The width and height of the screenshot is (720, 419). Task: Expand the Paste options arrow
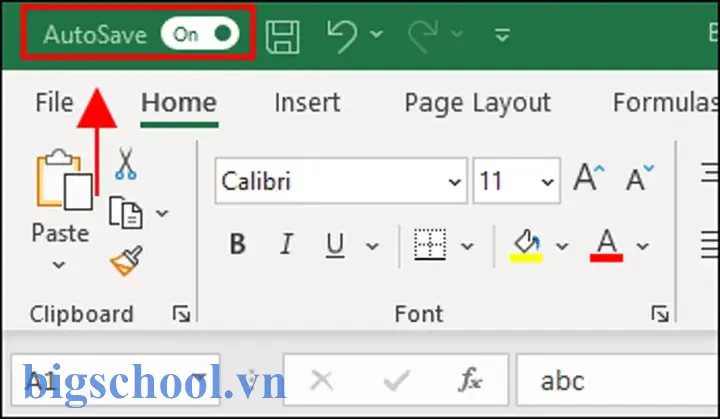point(59,265)
